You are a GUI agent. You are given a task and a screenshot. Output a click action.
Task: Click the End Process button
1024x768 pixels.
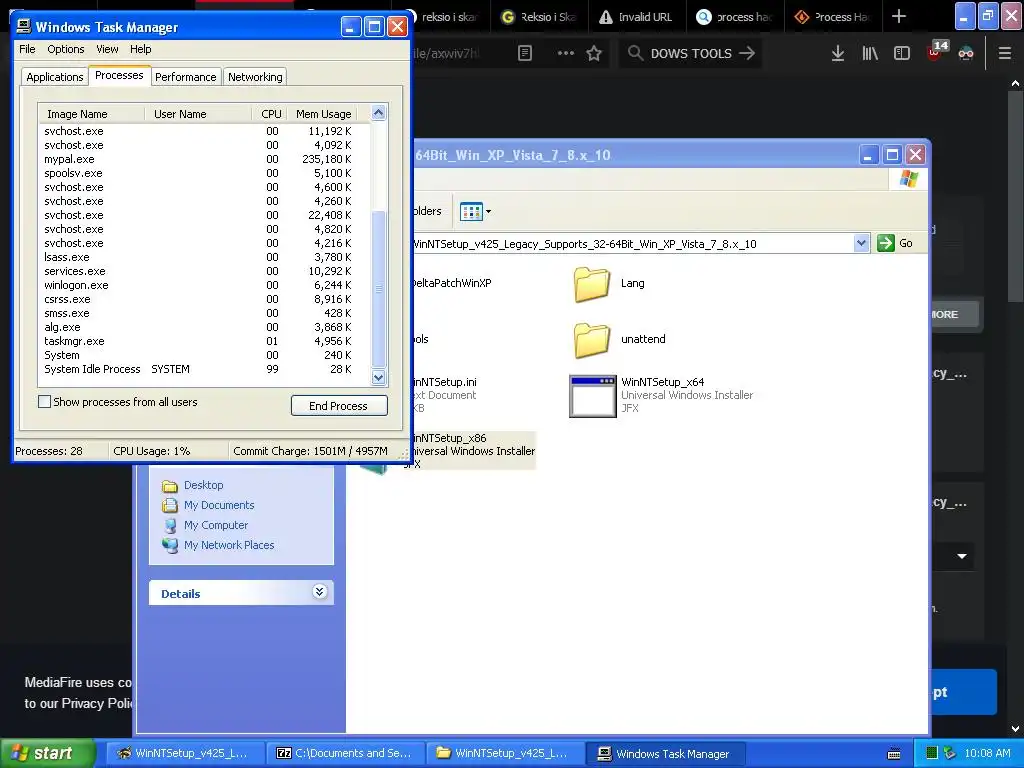339,406
